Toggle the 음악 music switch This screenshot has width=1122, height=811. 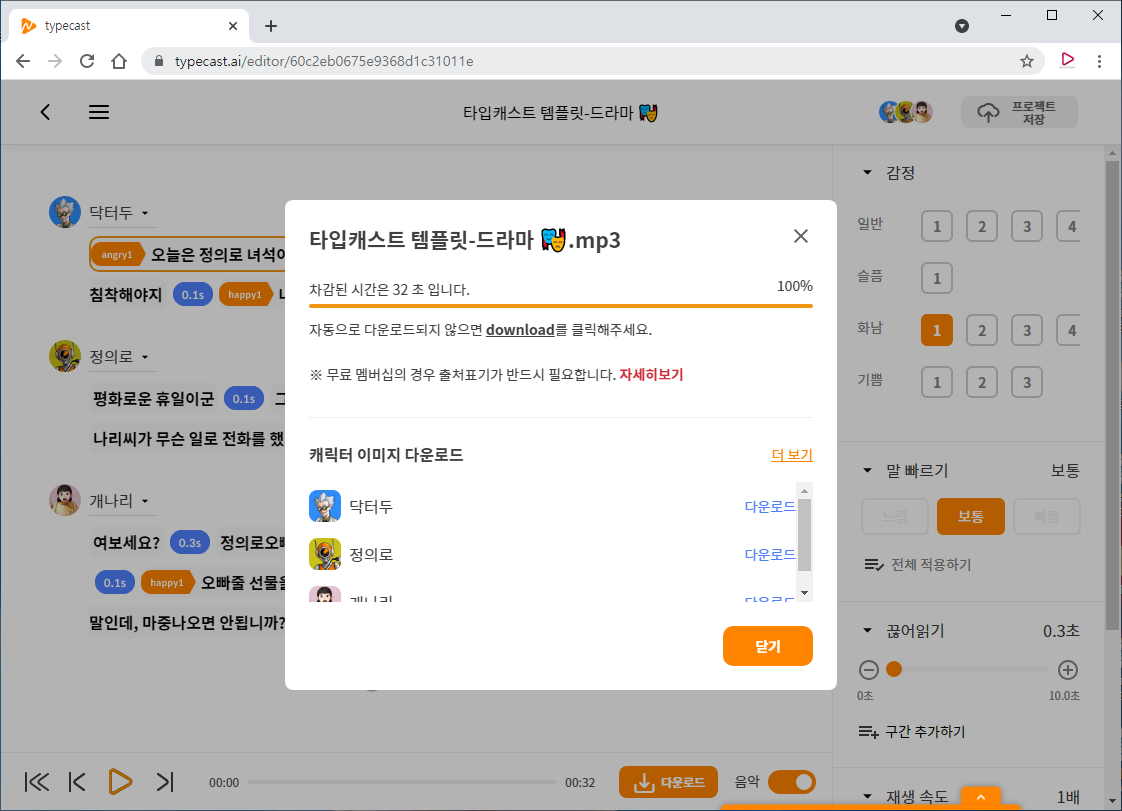point(791,782)
